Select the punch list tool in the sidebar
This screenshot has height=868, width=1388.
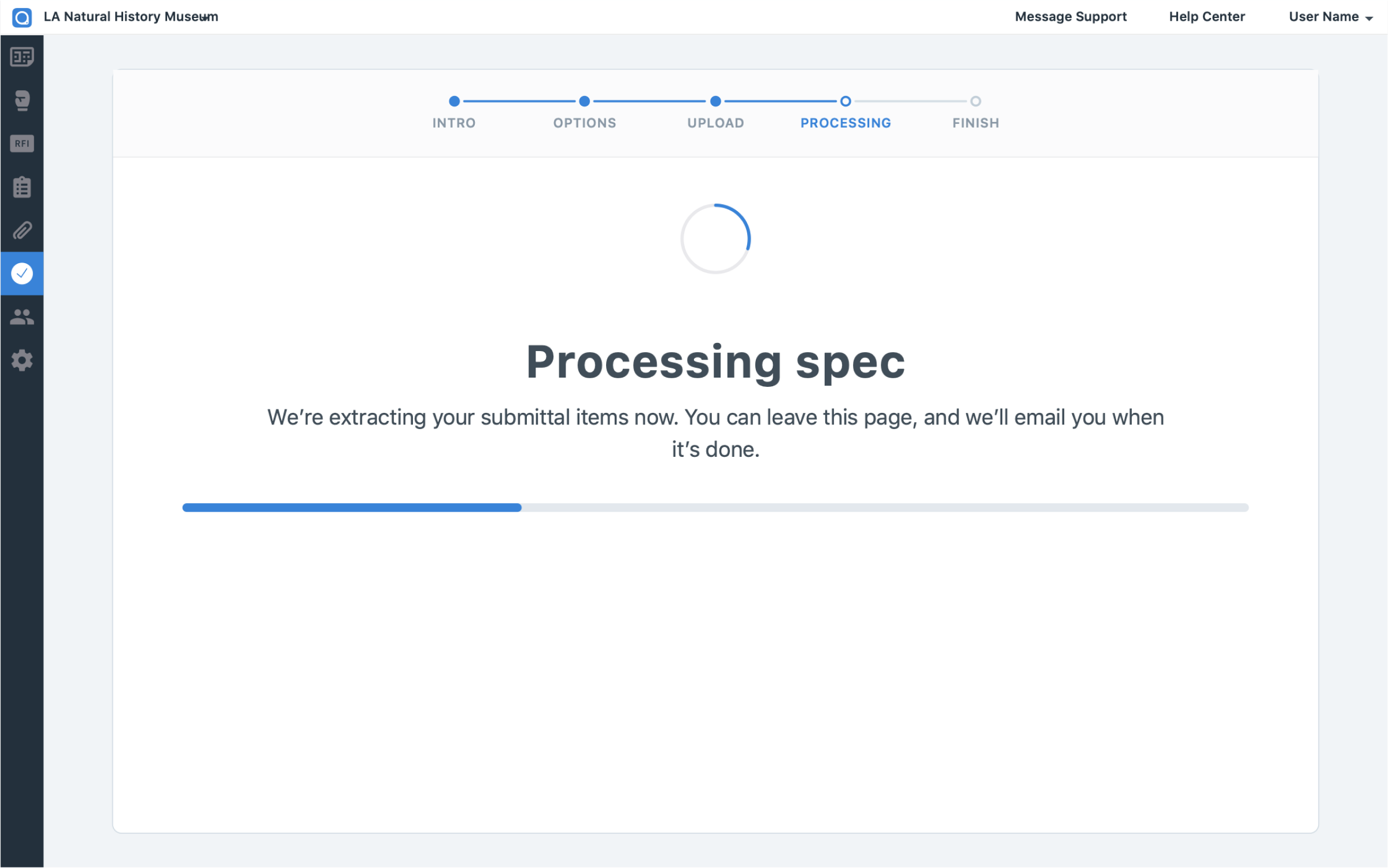point(22,101)
